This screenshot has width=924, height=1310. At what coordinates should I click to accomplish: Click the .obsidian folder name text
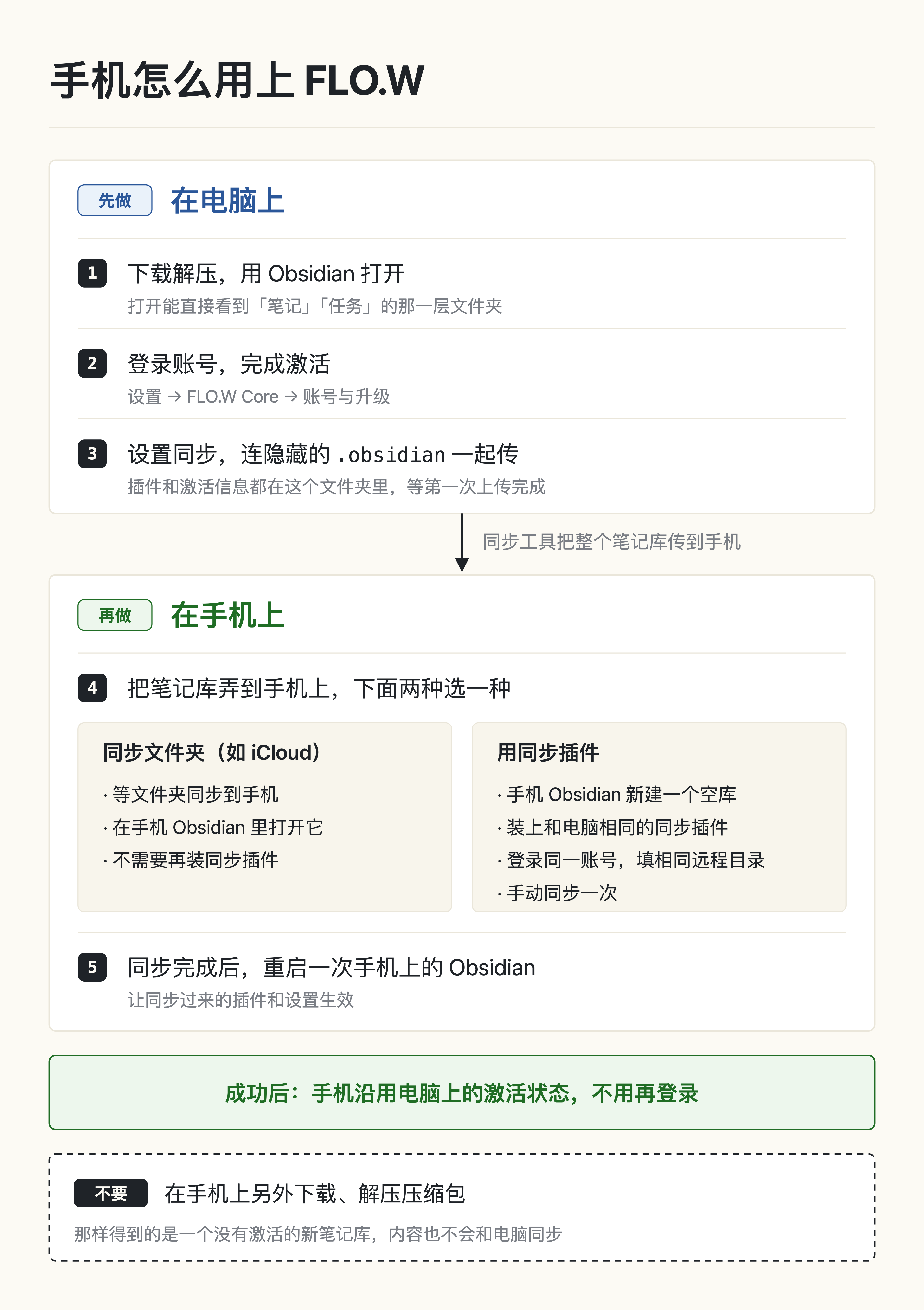(391, 455)
